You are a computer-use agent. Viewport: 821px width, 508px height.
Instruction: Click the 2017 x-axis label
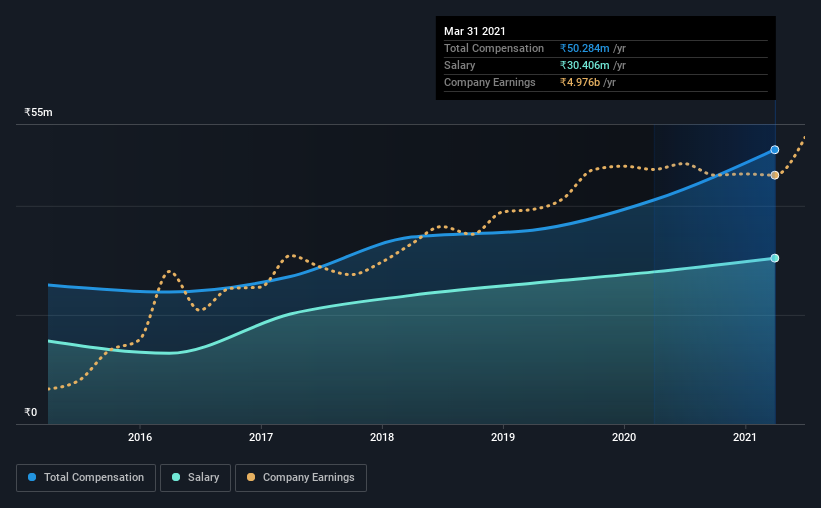pyautogui.click(x=261, y=437)
